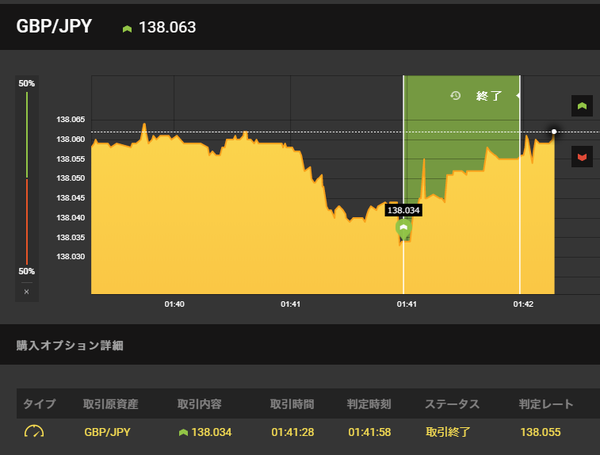Click the lower 50% sentiment label
The height and width of the screenshot is (455, 600).
(x=26, y=271)
